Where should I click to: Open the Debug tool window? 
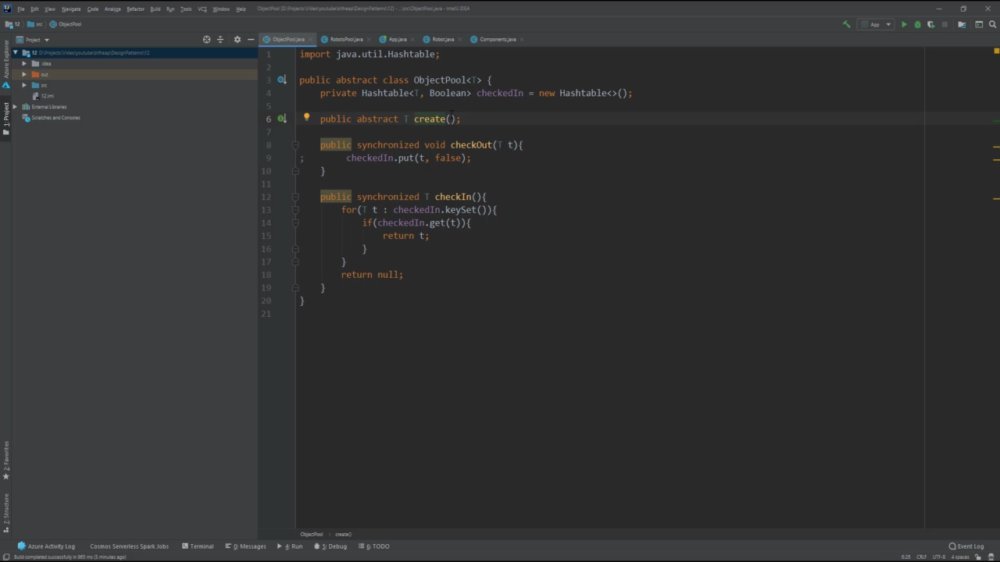(330, 546)
